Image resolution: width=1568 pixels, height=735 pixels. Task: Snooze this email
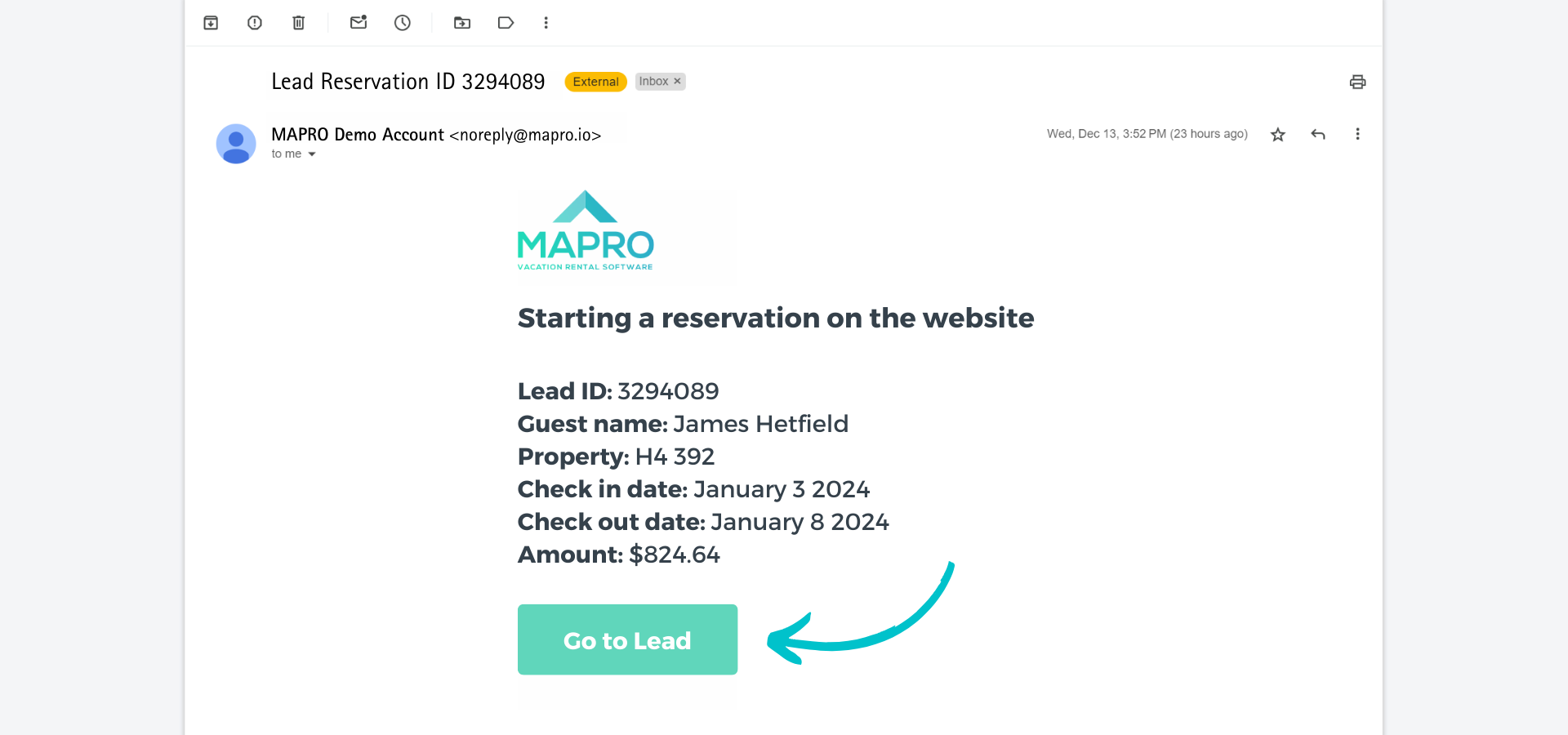click(401, 23)
